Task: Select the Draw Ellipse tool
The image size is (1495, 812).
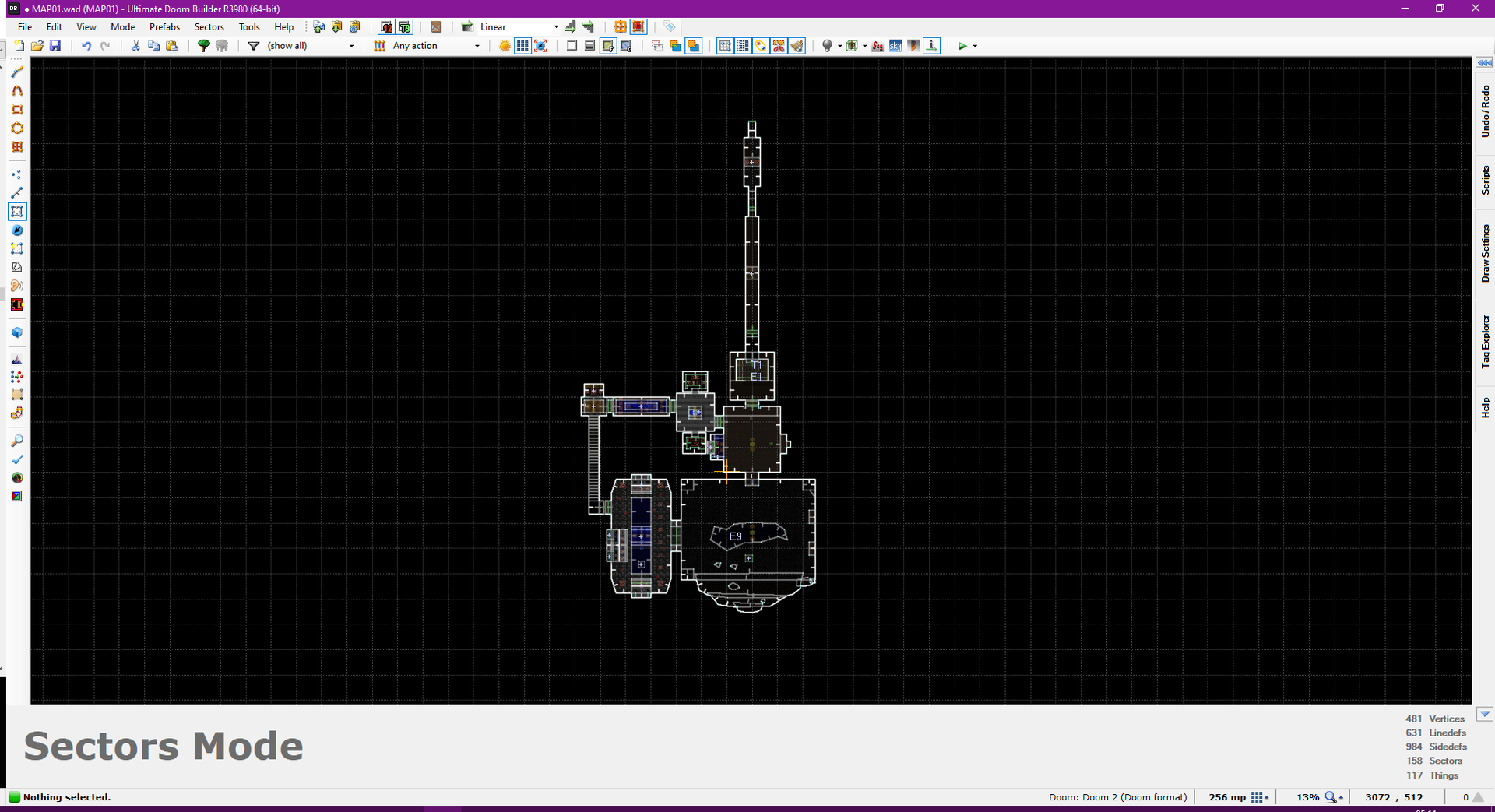Action: click(17, 128)
